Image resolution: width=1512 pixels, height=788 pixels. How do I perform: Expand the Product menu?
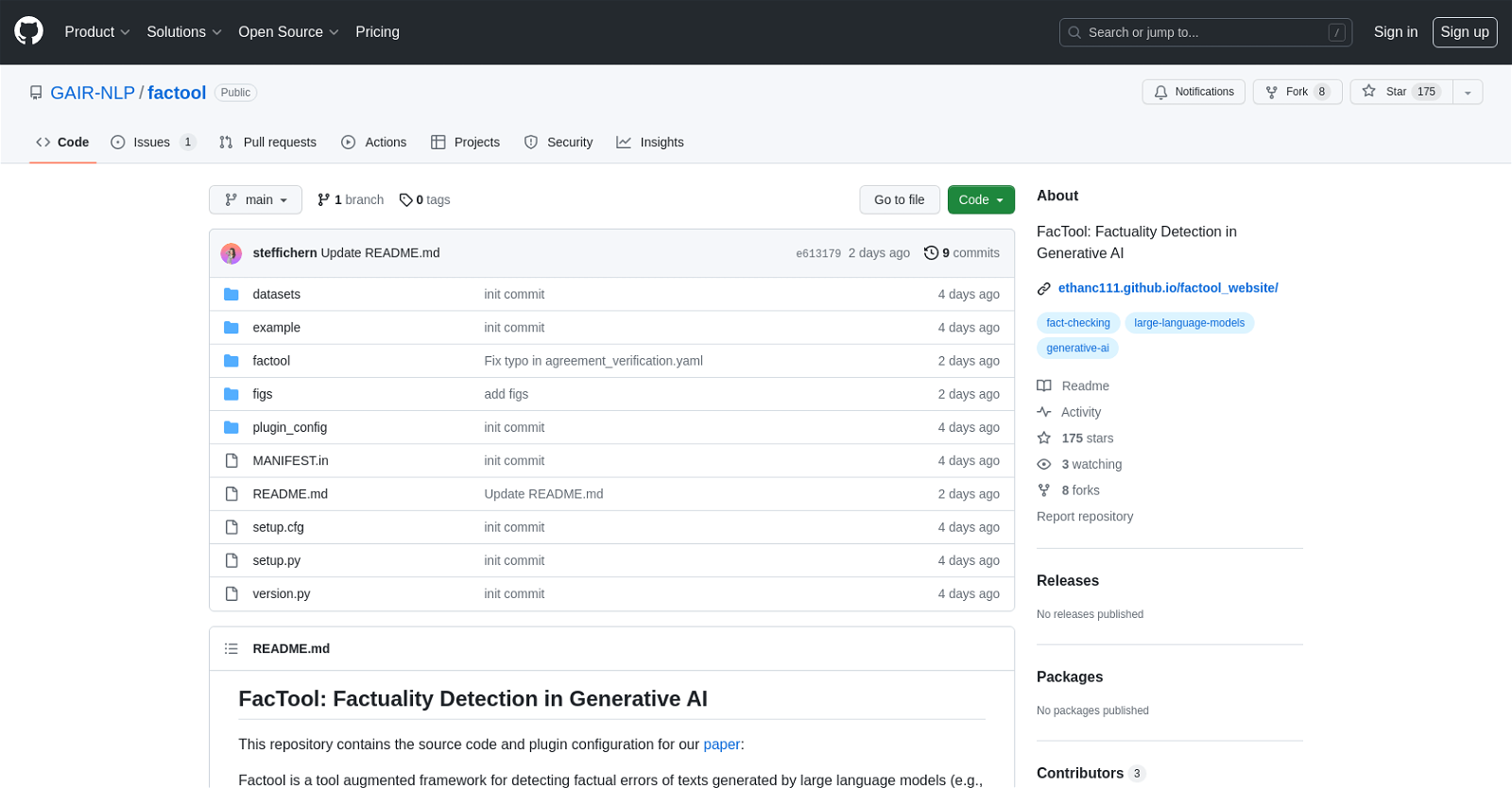click(x=97, y=31)
